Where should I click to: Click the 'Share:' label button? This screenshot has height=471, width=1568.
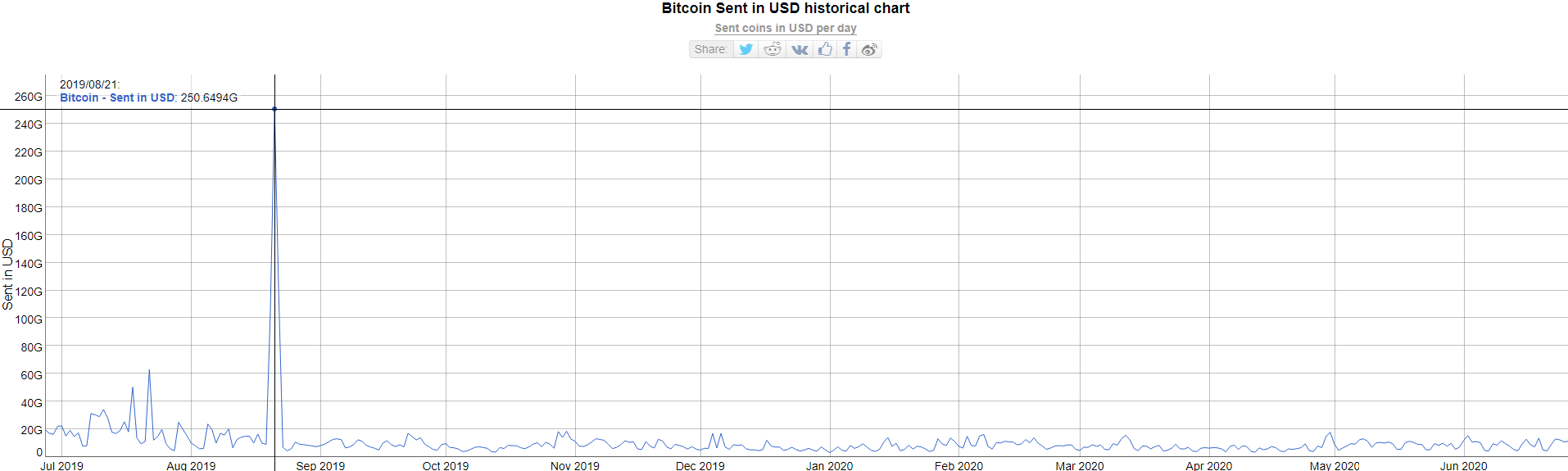[x=710, y=49]
